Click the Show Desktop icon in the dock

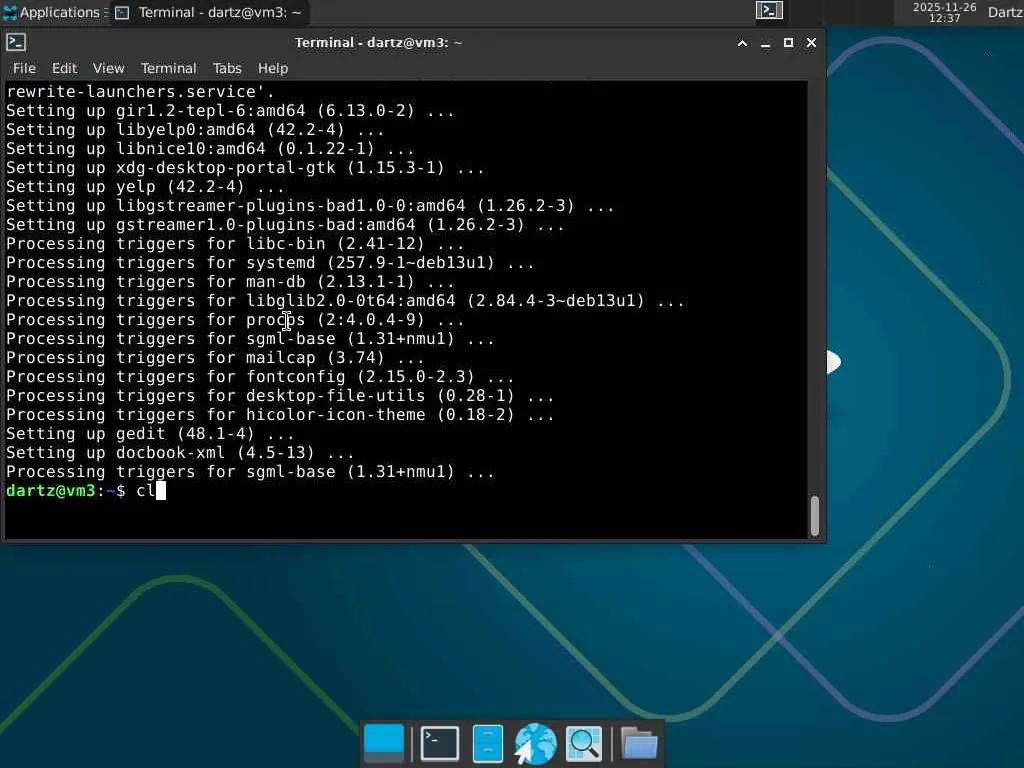[384, 743]
